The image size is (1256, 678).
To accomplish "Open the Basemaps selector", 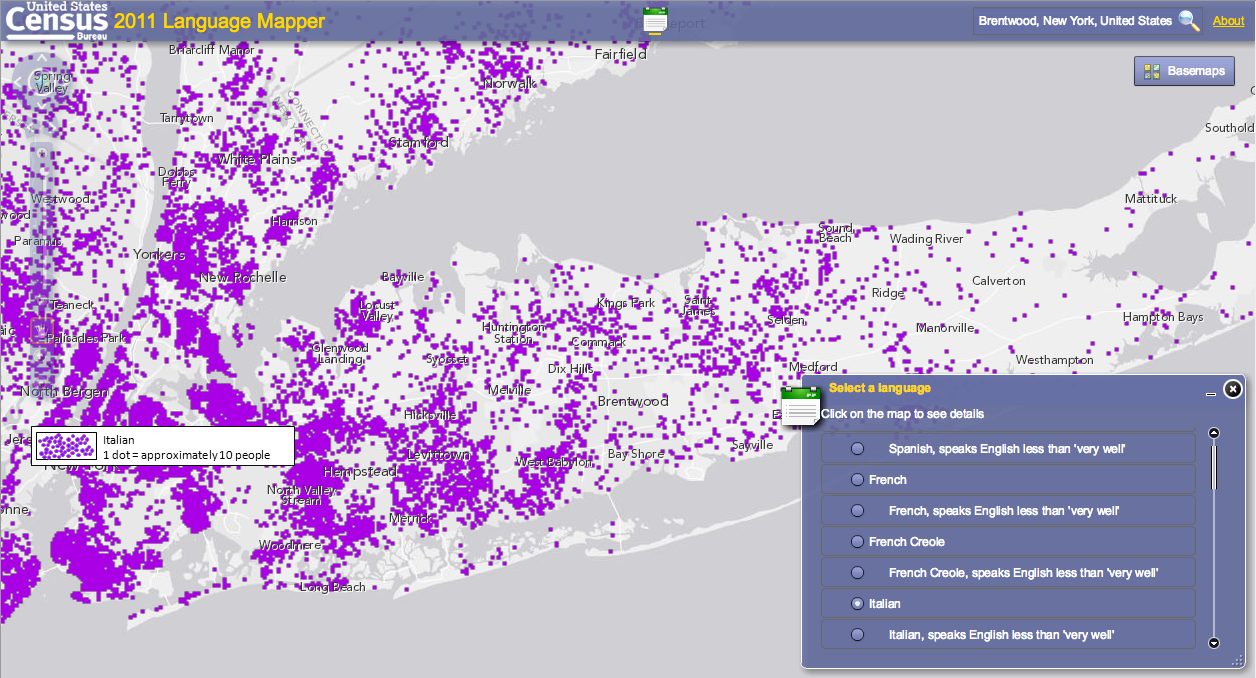I will point(1185,71).
